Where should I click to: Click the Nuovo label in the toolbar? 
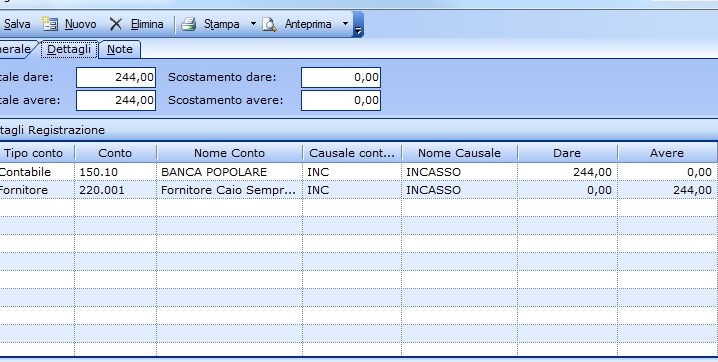[x=81, y=24]
